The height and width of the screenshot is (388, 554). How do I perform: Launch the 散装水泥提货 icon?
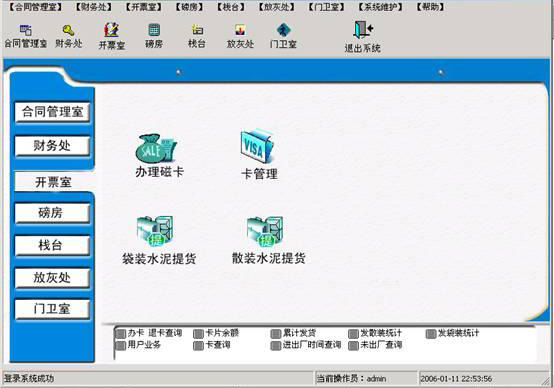(x=265, y=232)
